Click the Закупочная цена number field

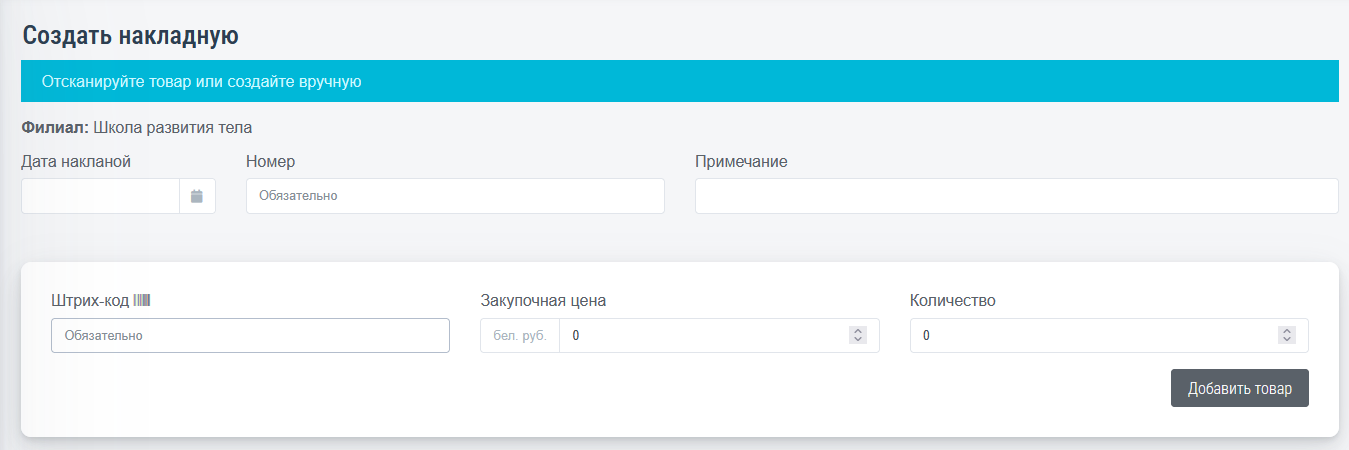click(x=700, y=336)
